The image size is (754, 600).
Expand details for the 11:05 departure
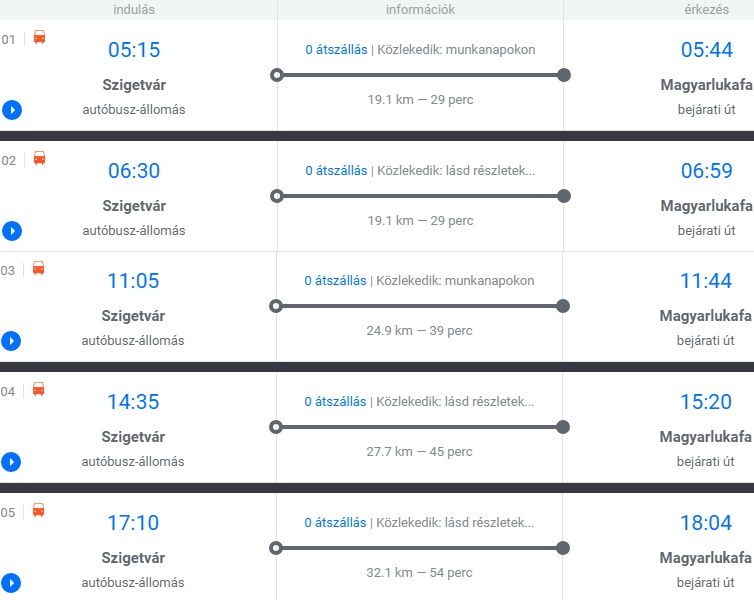click(x=12, y=341)
